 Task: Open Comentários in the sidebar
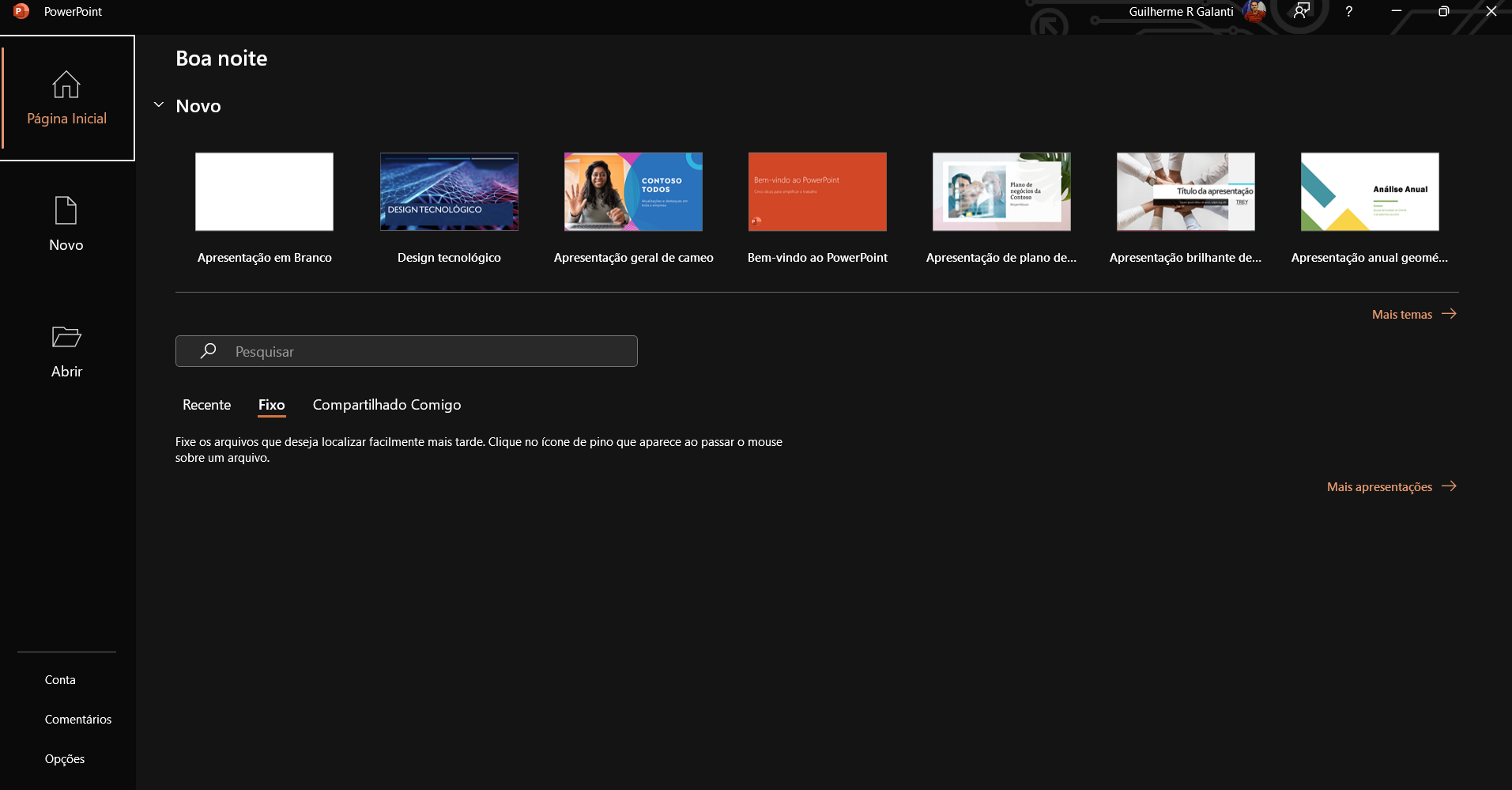[78, 720]
